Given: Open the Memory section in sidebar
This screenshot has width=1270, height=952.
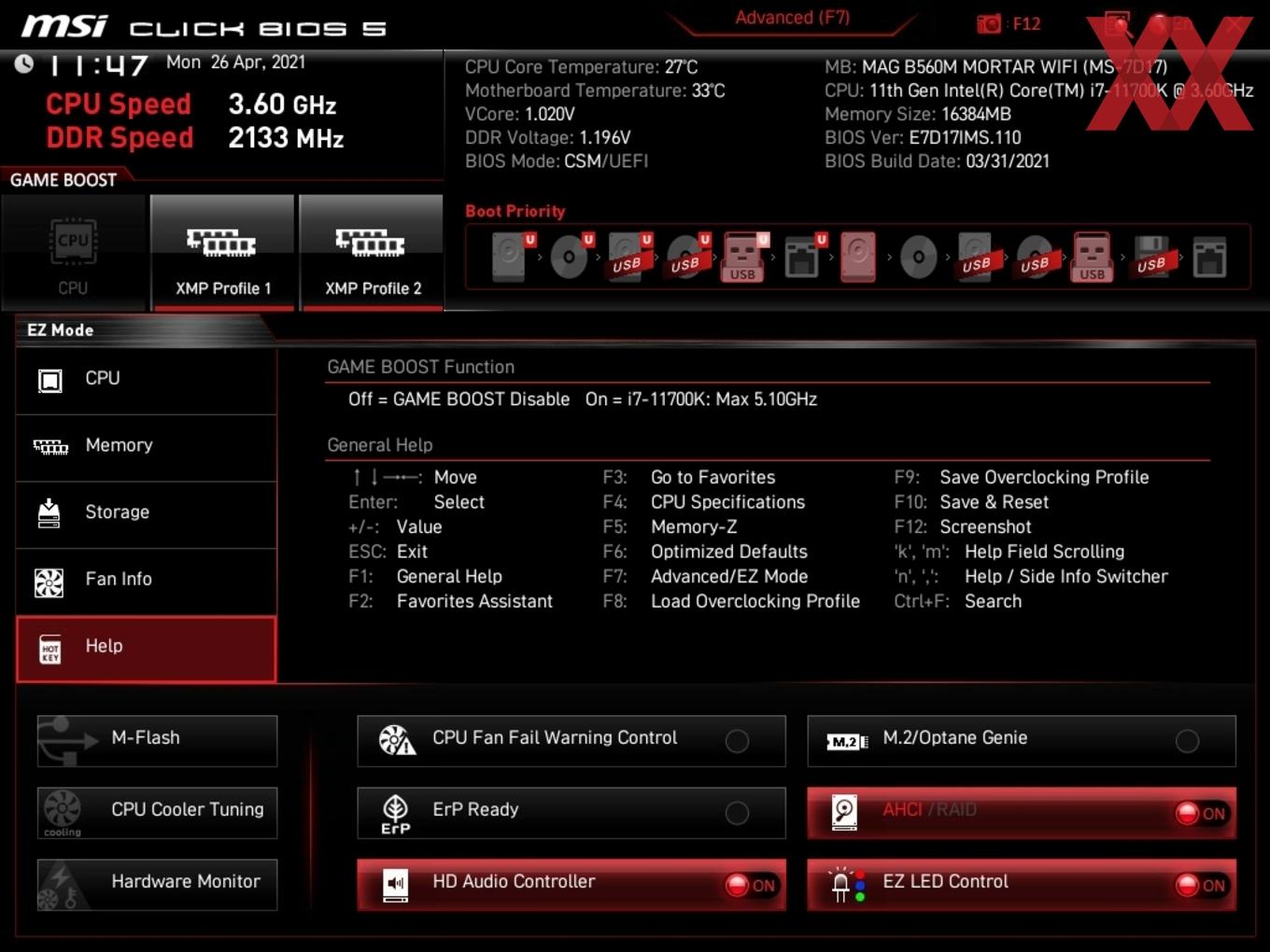Looking at the screenshot, I should pos(147,446).
